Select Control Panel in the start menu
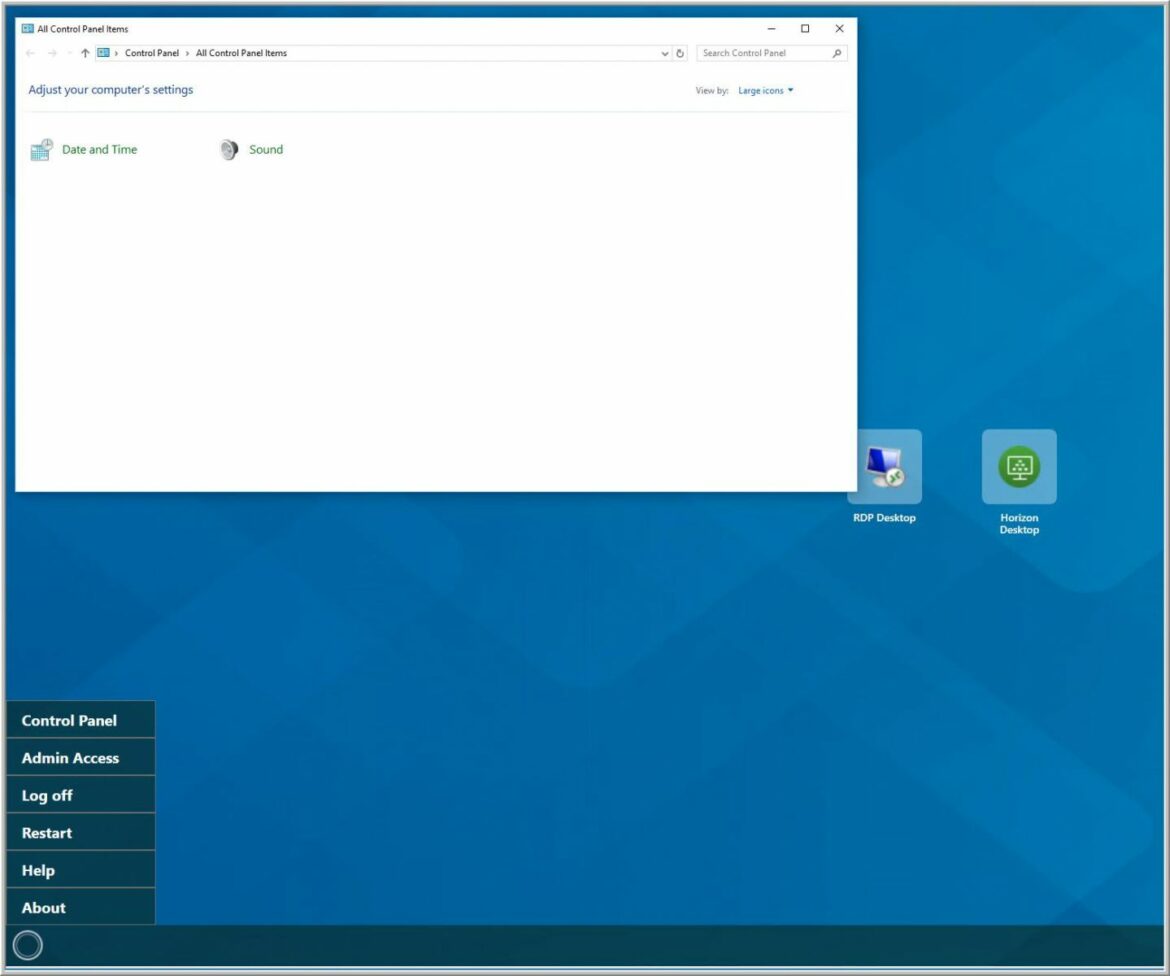This screenshot has width=1170, height=976. (x=81, y=720)
